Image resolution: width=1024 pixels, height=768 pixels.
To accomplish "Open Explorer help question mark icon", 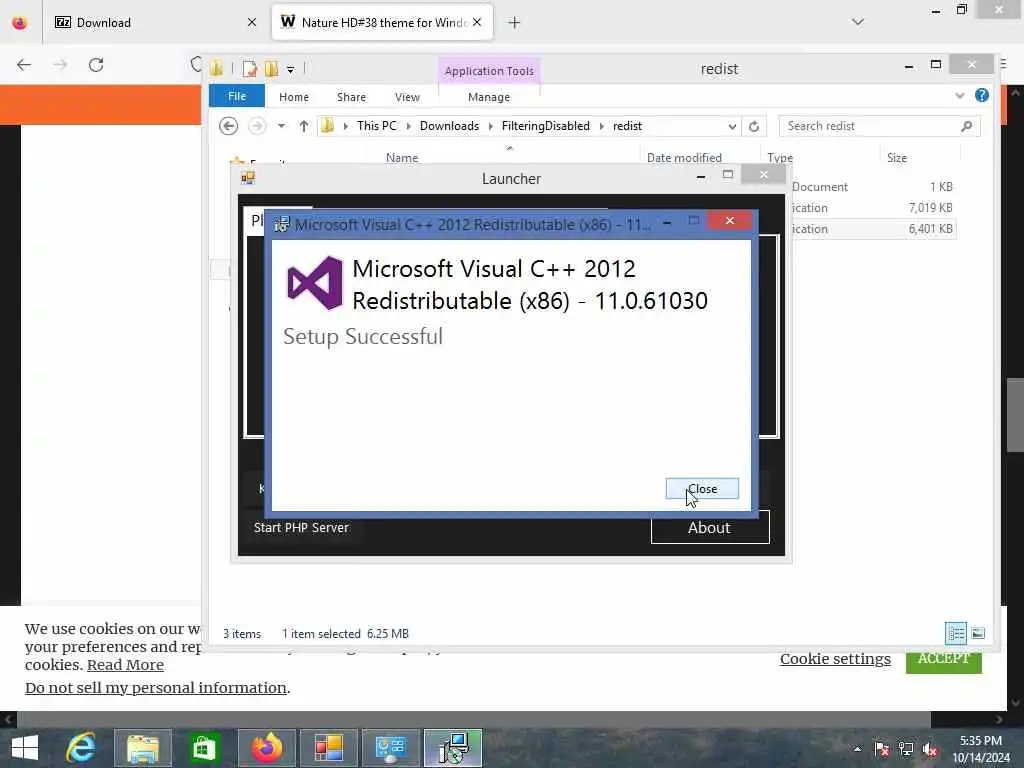I will (x=982, y=95).
